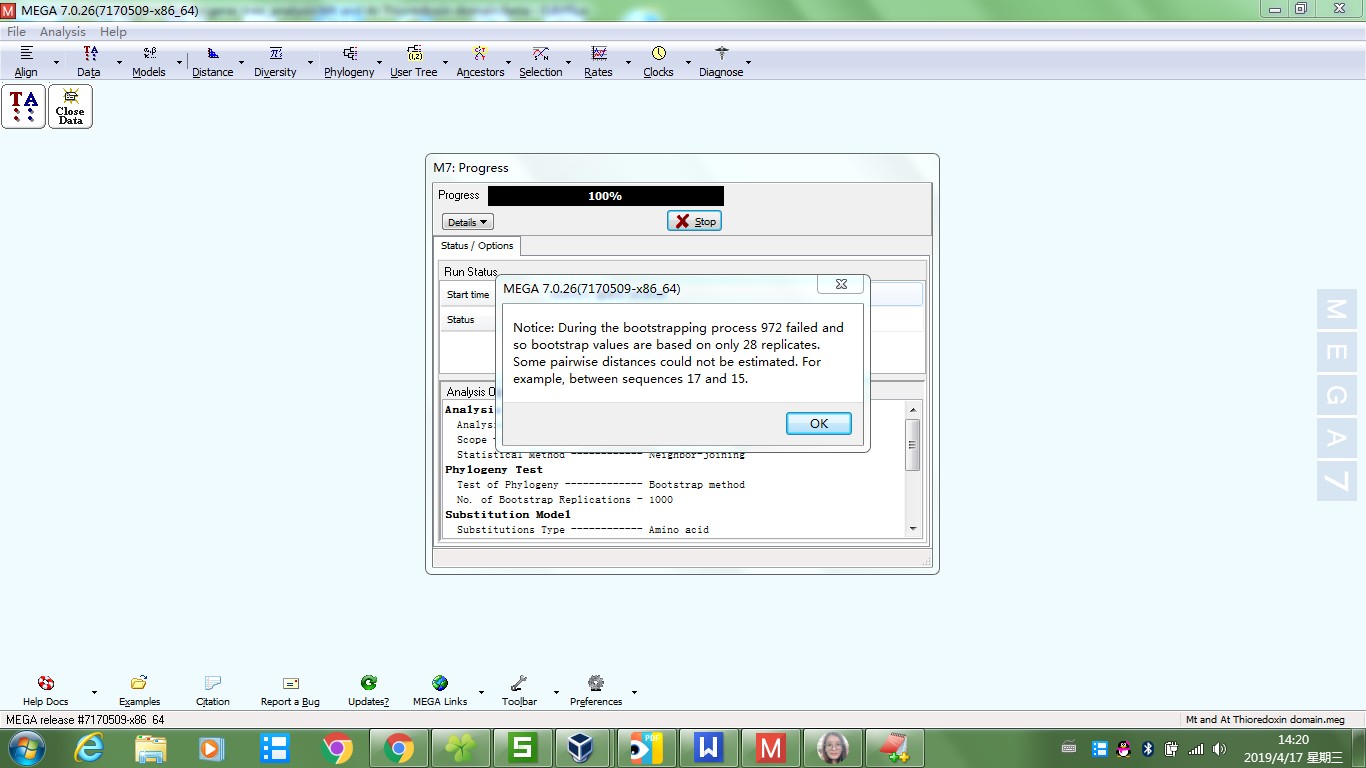
Task: Expand the Rates dropdown arrow
Action: pos(628,62)
